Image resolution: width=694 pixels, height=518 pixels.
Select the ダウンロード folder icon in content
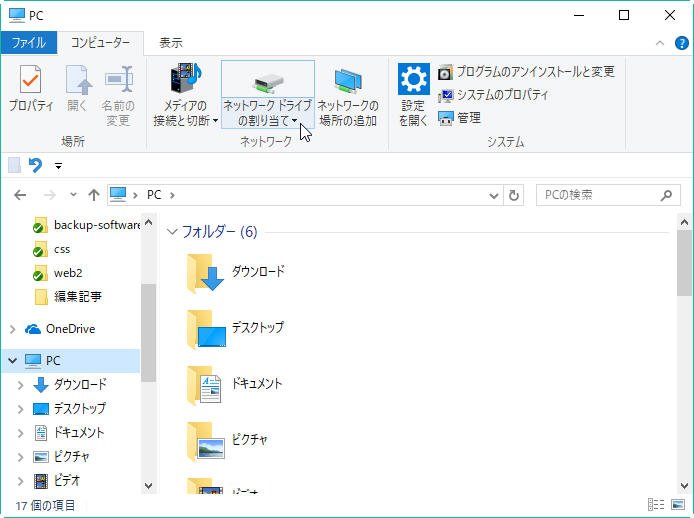point(205,273)
